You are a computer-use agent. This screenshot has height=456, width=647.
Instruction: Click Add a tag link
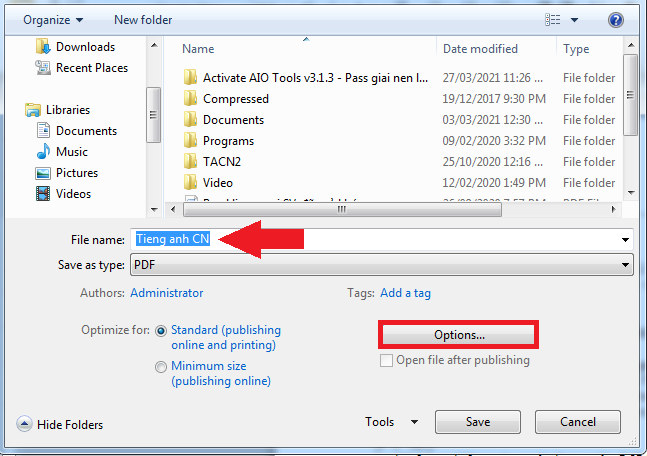405,293
